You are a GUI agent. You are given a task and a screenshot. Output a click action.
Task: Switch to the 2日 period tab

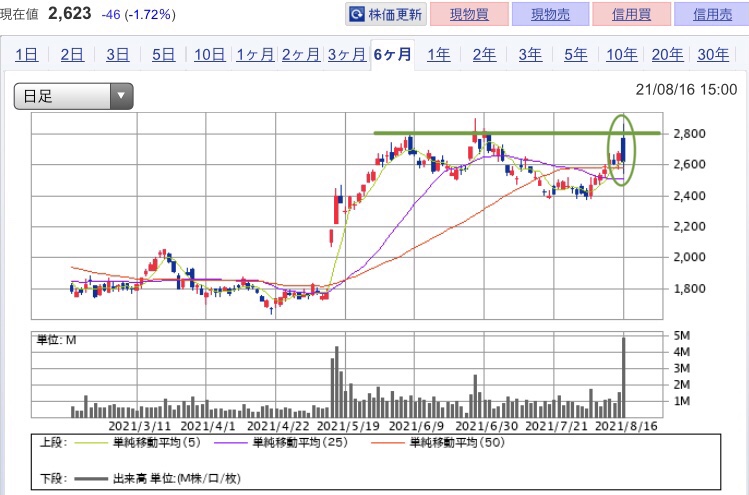(72, 54)
